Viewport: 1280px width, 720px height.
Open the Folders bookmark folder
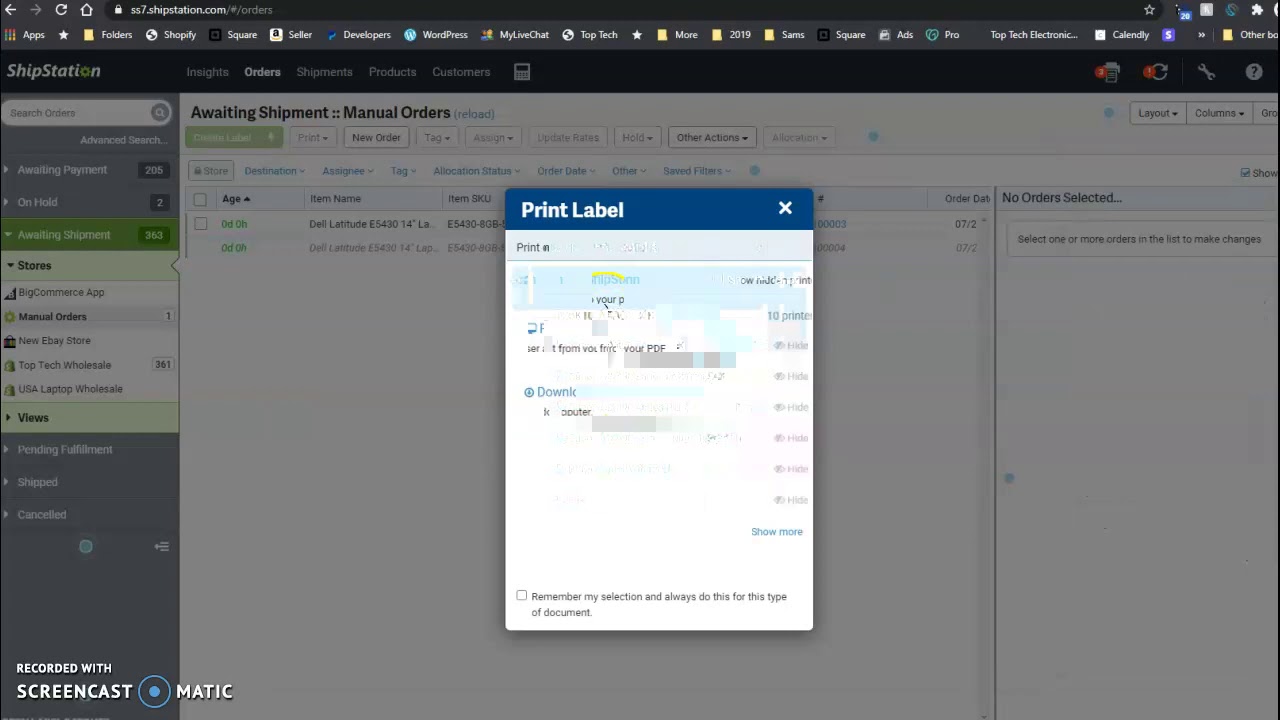pos(108,35)
